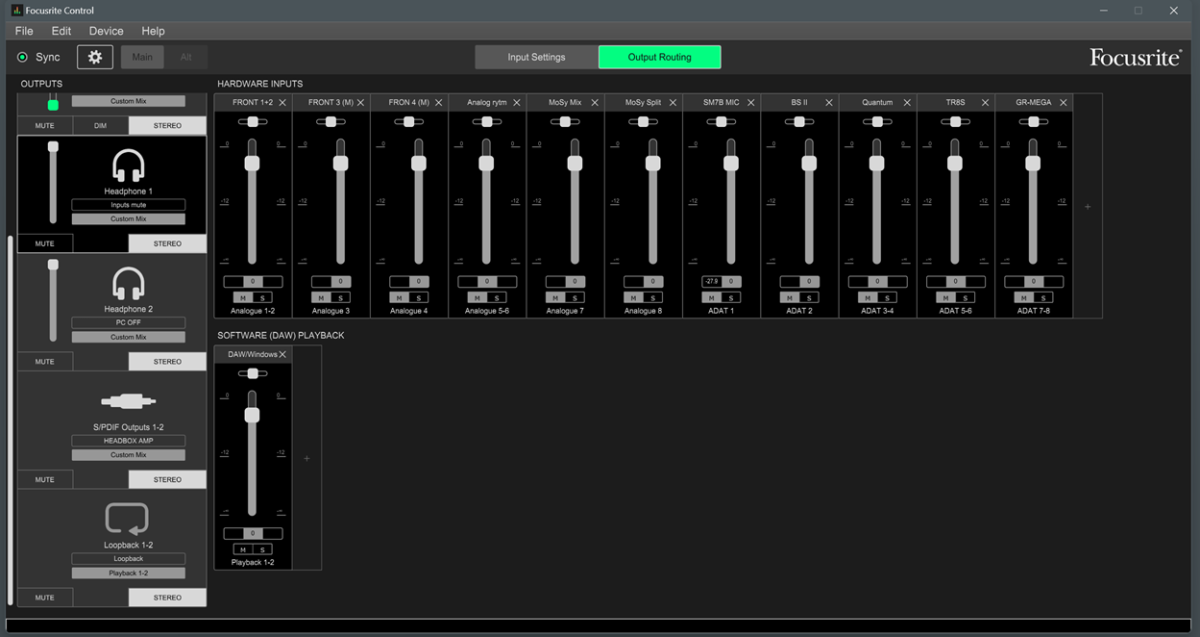Screen dimensions: 1200x637
Task: Mute the Analogue 4 channel
Action: pyautogui.click(x=399, y=297)
